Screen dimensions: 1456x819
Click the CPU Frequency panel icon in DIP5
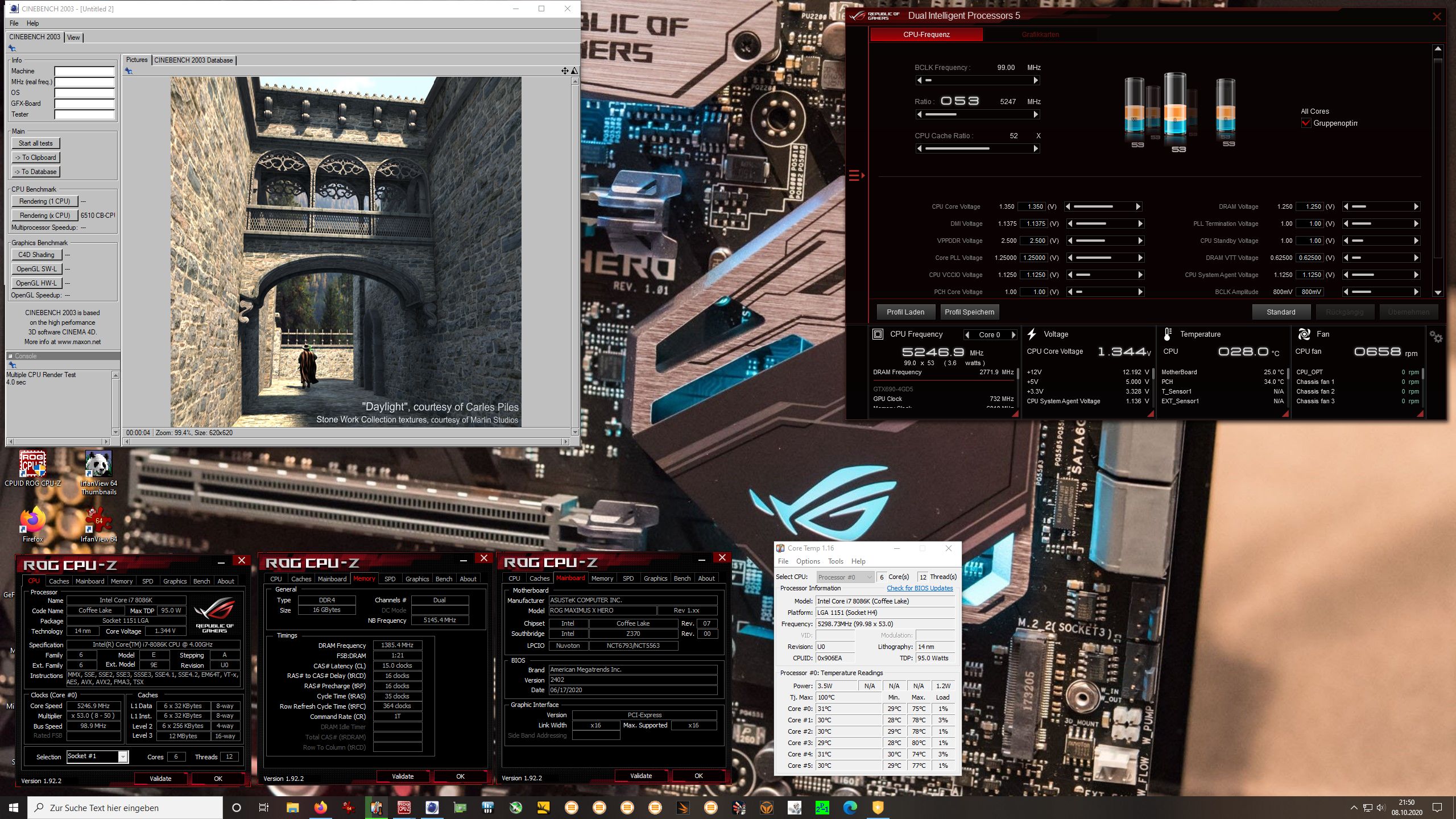[x=878, y=334]
